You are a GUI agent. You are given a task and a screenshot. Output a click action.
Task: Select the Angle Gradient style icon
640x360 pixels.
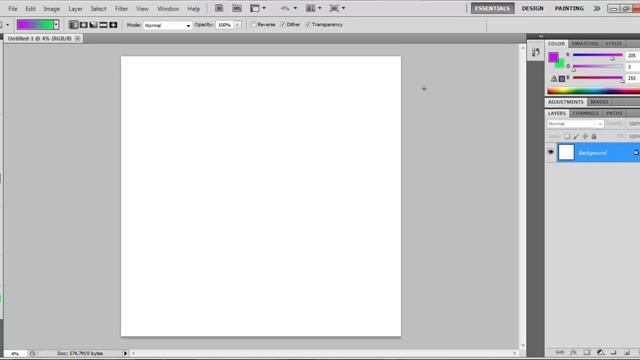pyautogui.click(x=93, y=25)
